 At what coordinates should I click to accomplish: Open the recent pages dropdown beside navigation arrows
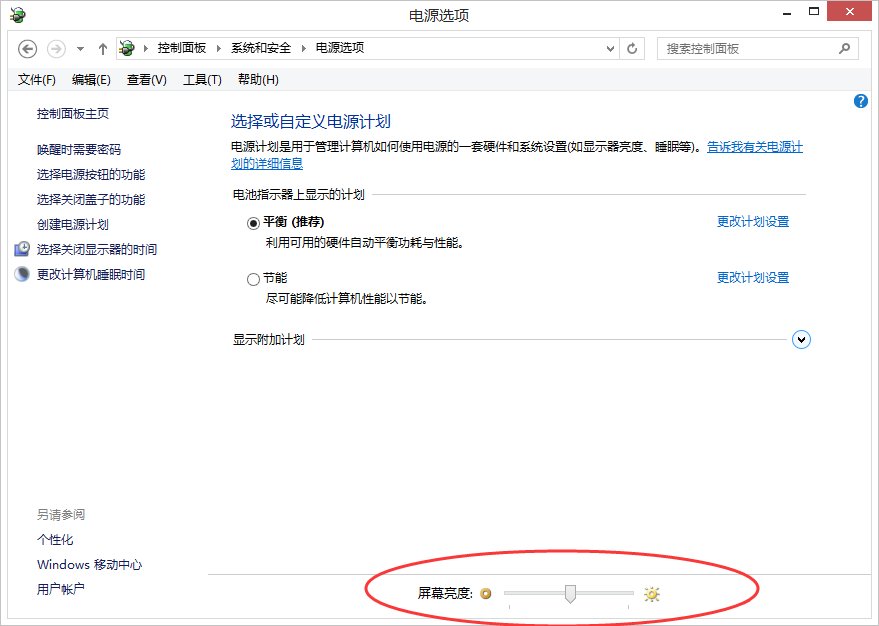[x=78, y=48]
